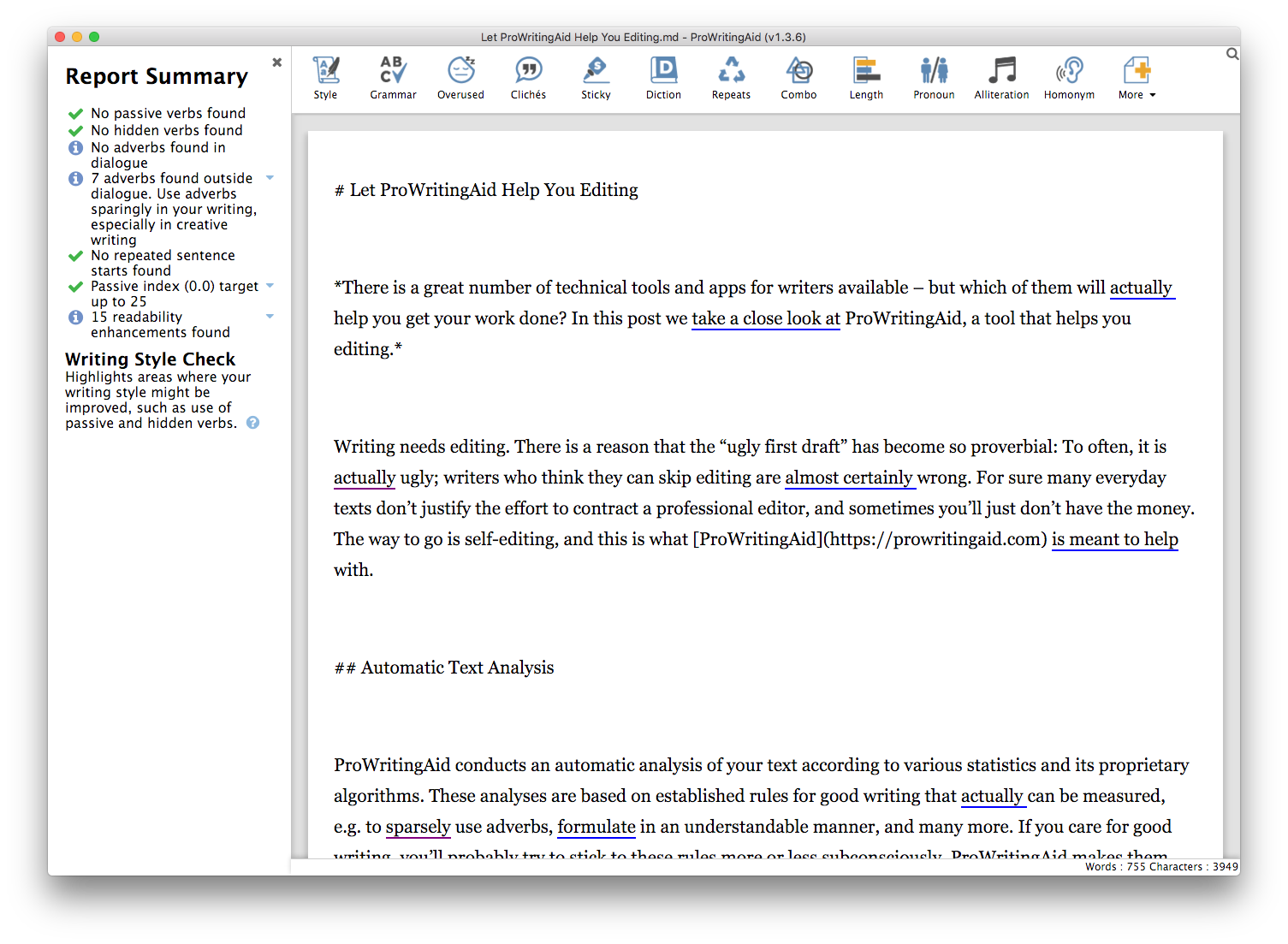Open the More reports dropdown
The width and height of the screenshot is (1288, 944).
pyautogui.click(x=1137, y=78)
